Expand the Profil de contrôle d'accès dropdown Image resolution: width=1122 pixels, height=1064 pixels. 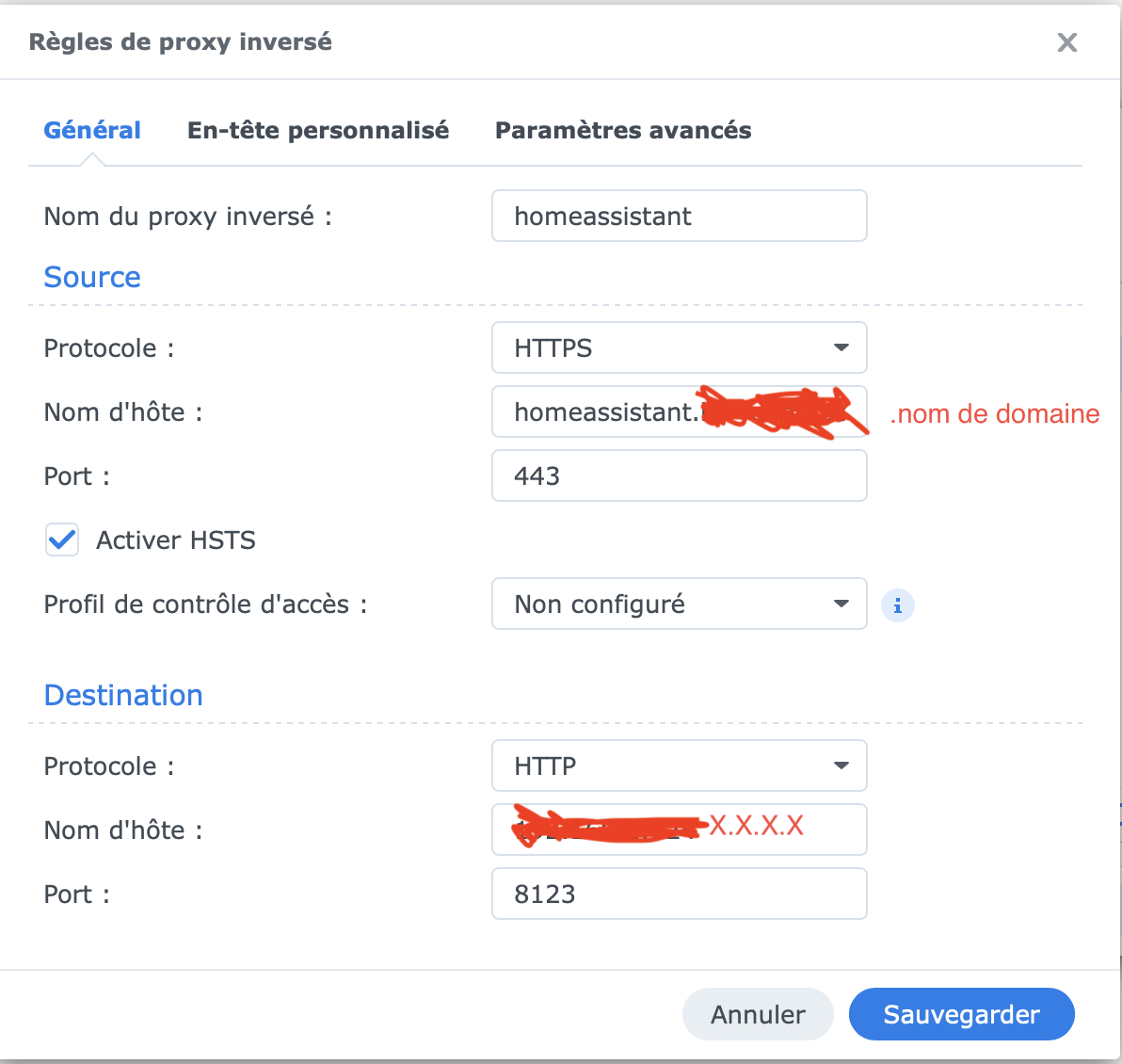[x=678, y=605]
